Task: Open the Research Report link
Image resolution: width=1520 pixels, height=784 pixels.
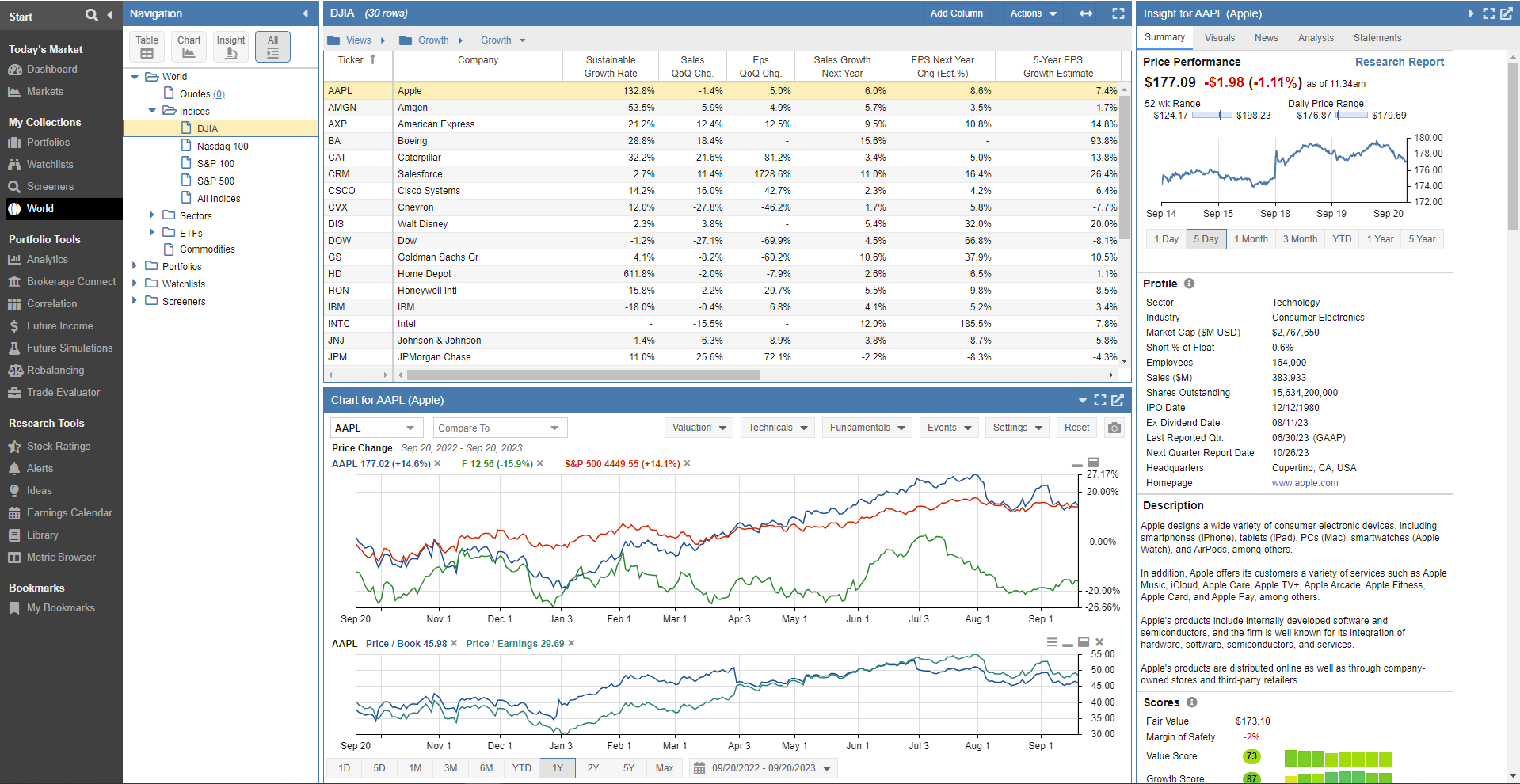Action: point(1399,62)
